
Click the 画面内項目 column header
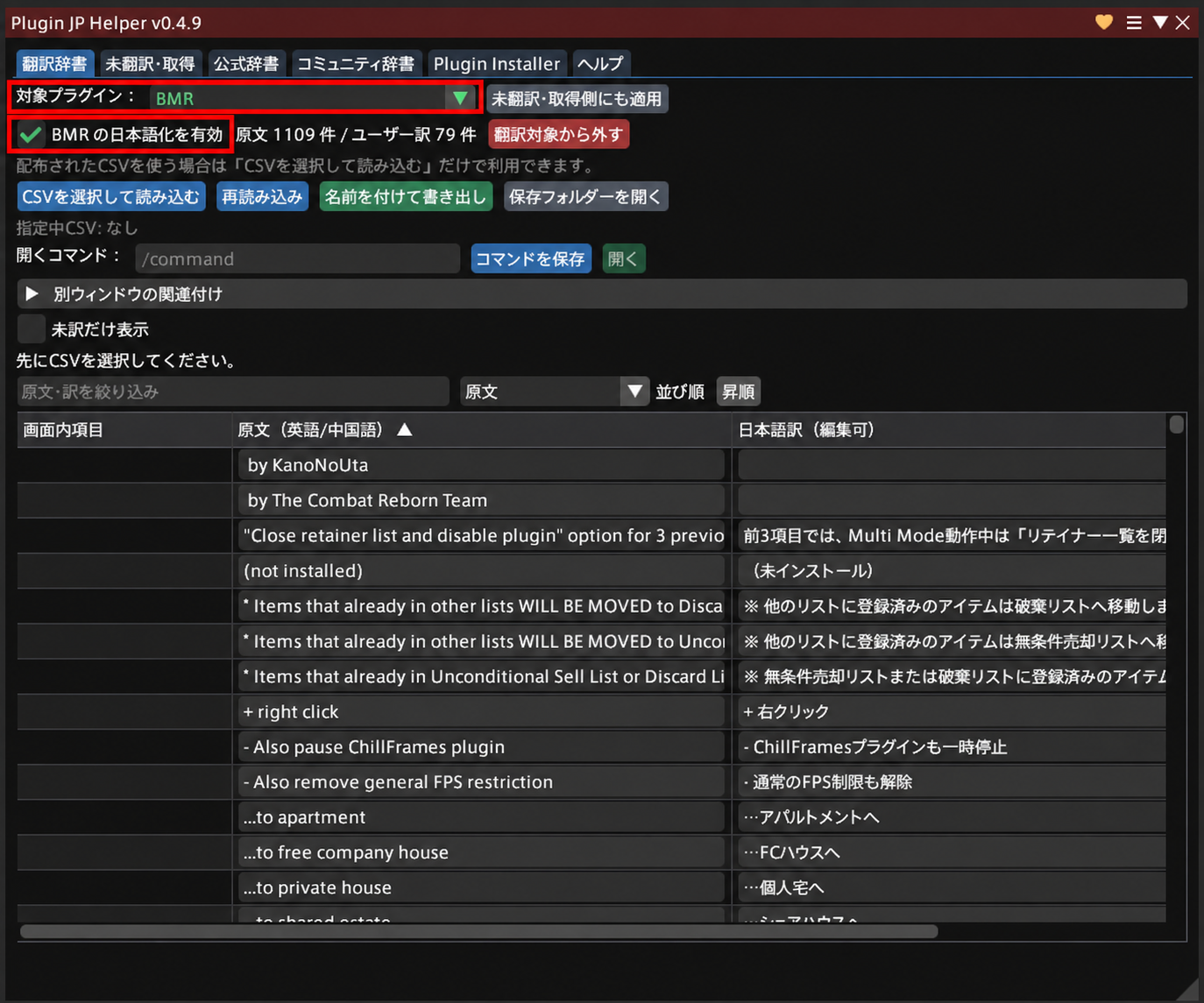coord(124,430)
